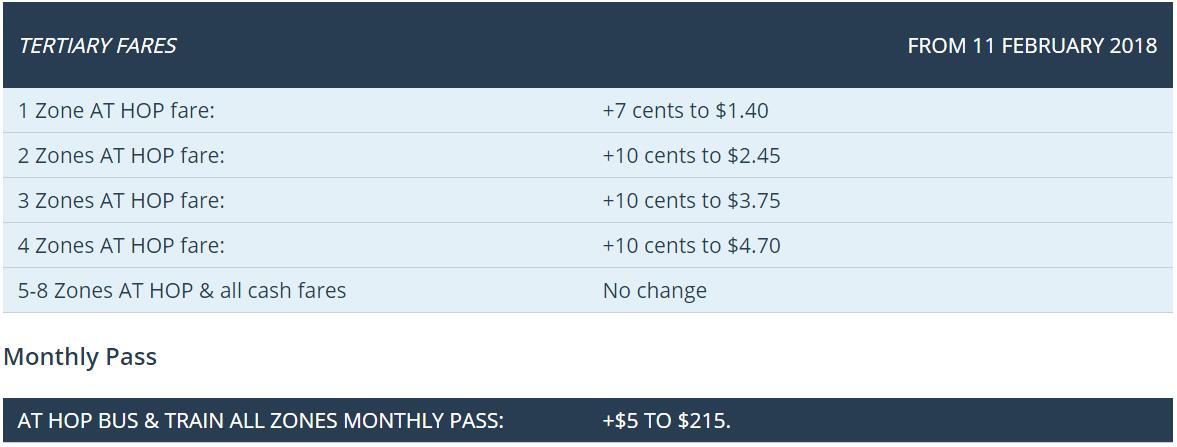Click the Monthly Pass section heading
Image resolution: width=1177 pixels, height=447 pixels.
80,357
